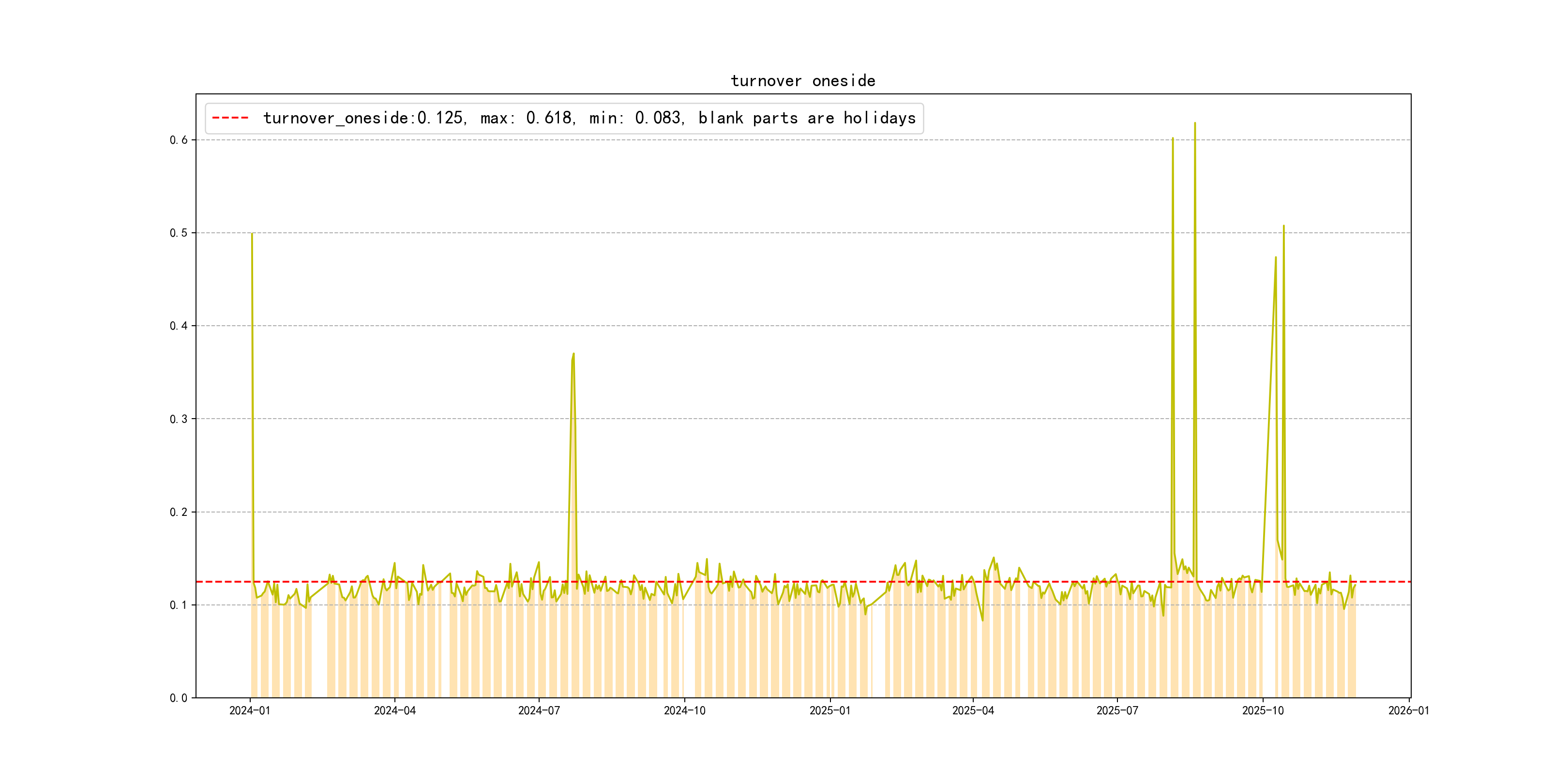Click the 2024-01 x-axis label

click(x=250, y=710)
